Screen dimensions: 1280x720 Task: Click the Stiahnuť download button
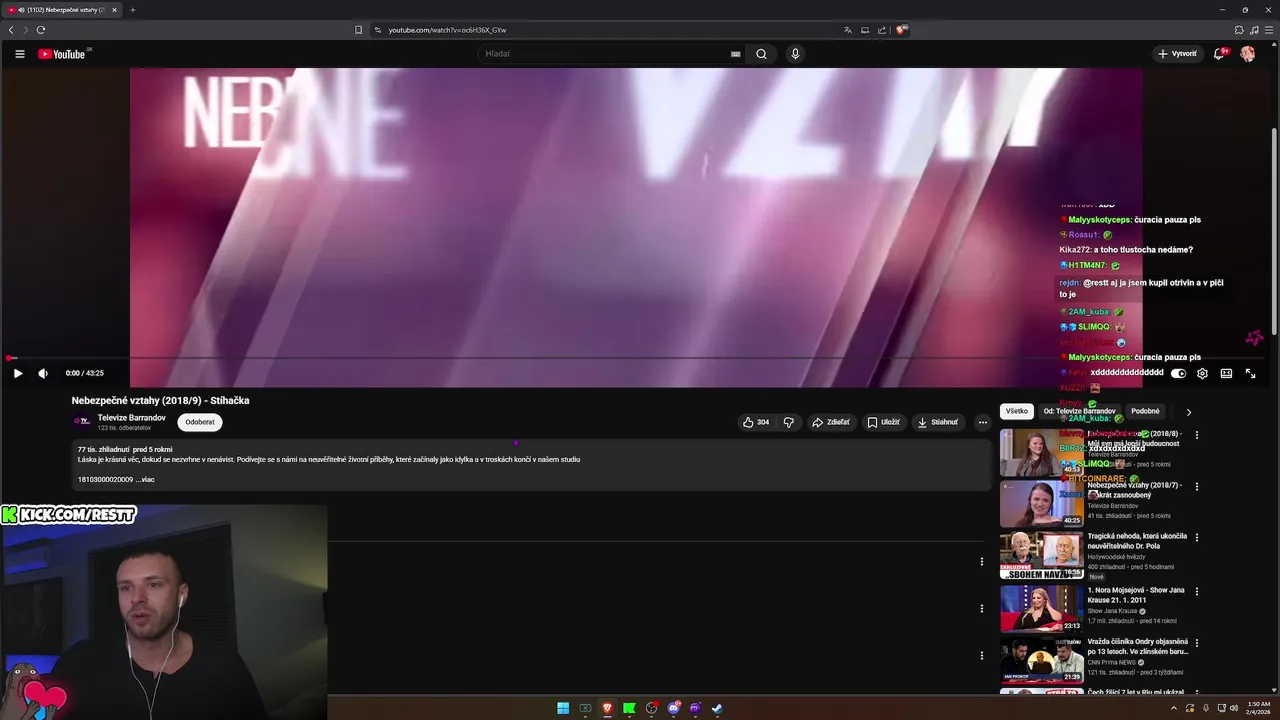pyautogui.click(x=938, y=422)
